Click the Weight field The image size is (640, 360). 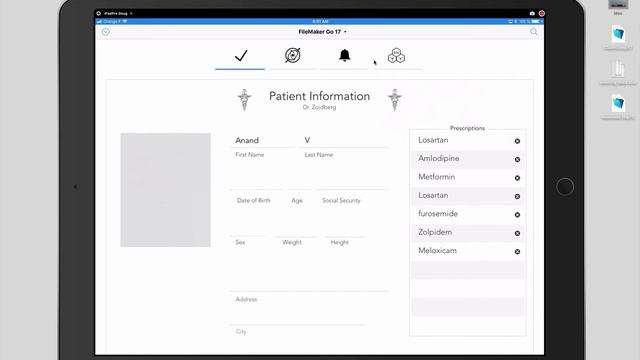click(x=295, y=229)
